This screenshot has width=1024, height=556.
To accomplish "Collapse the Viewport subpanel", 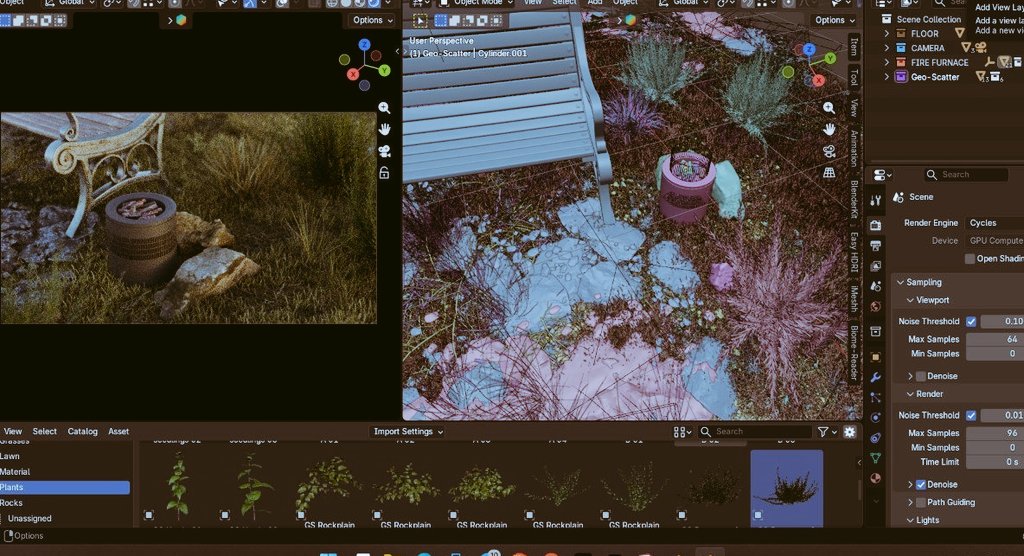I will (910, 301).
